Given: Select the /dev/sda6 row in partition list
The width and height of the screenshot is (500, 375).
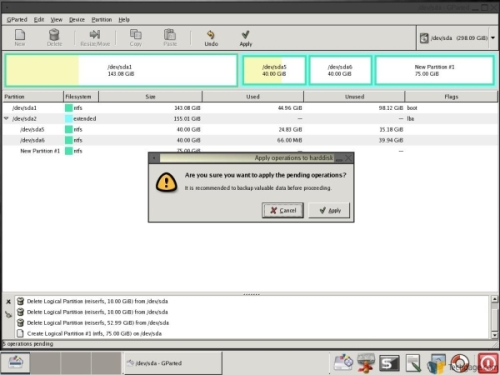Looking at the screenshot, I should click(250, 140).
